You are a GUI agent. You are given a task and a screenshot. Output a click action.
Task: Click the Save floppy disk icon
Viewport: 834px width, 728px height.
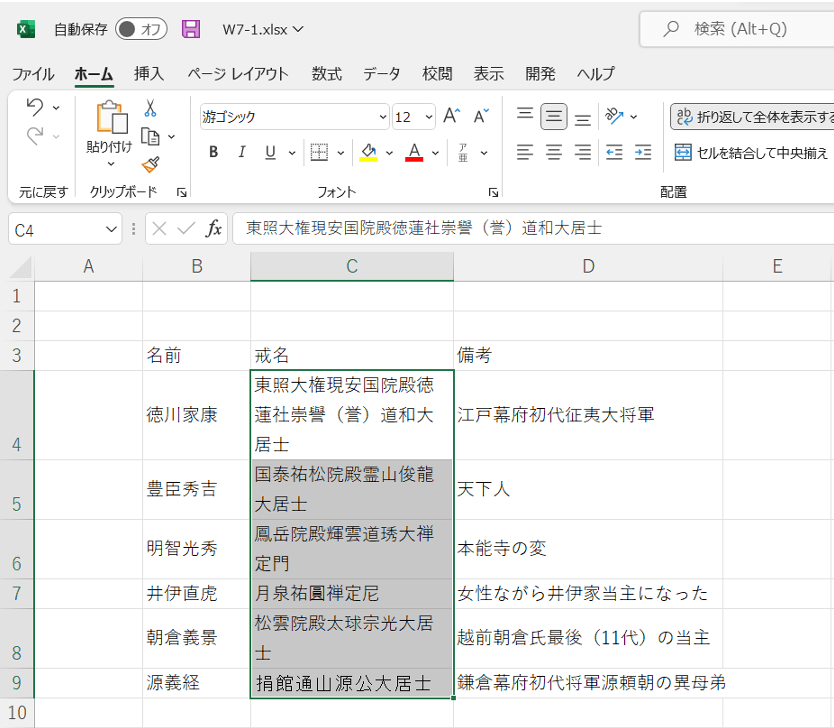pos(191,29)
